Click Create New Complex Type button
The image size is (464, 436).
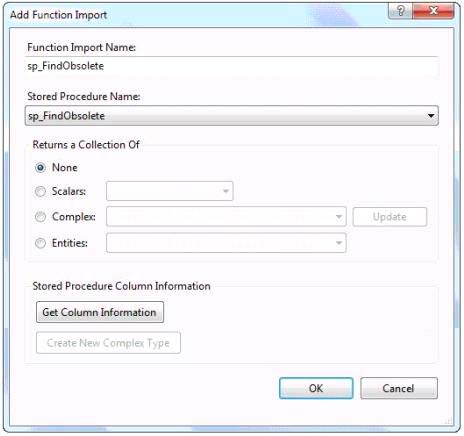pos(108,343)
